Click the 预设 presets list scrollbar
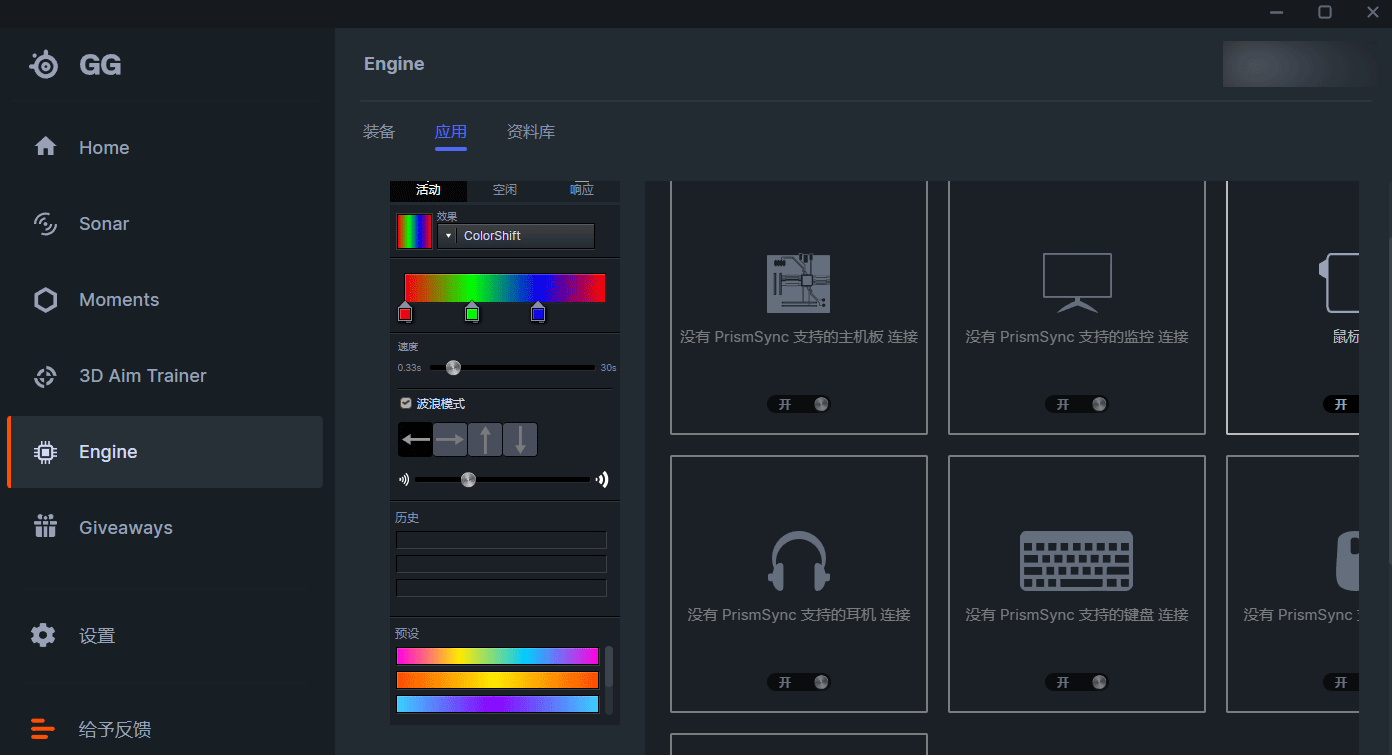 [609, 666]
